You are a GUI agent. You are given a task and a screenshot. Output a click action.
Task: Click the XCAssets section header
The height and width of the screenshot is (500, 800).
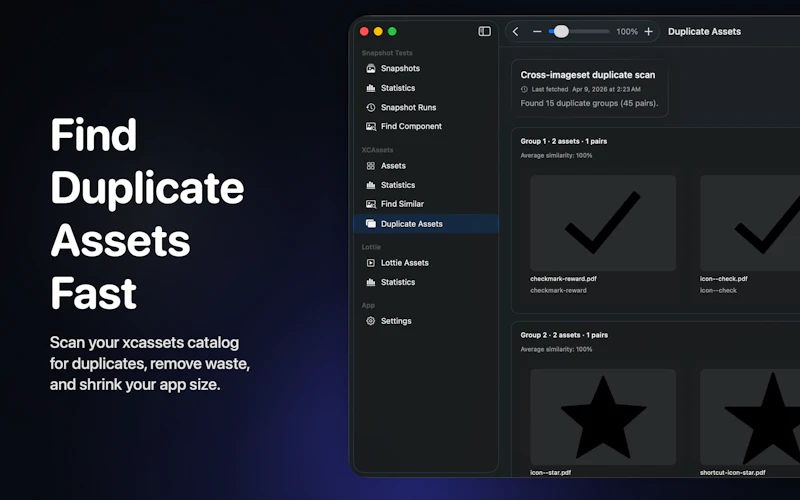point(377,150)
